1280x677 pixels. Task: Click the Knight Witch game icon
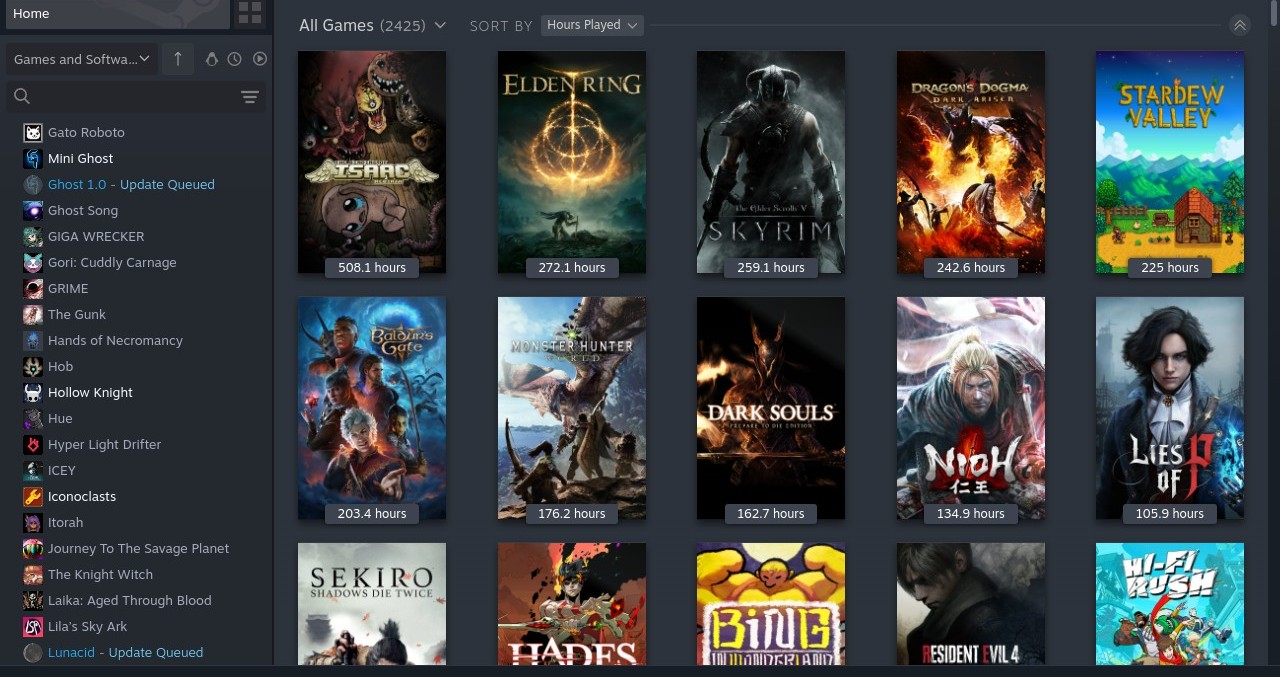[x=33, y=574]
